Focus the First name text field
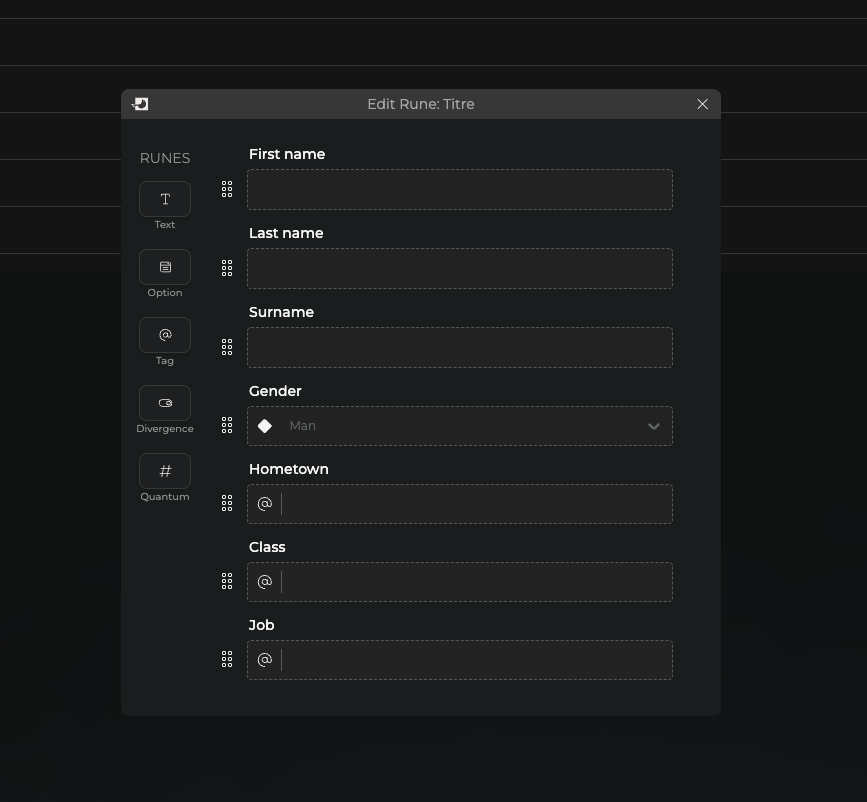 pos(460,190)
